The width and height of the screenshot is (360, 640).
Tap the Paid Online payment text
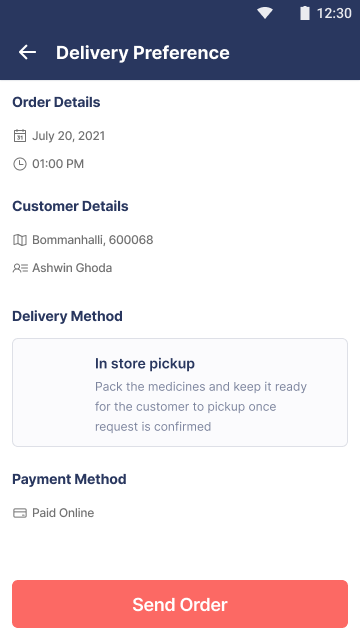pyautogui.click(x=63, y=513)
